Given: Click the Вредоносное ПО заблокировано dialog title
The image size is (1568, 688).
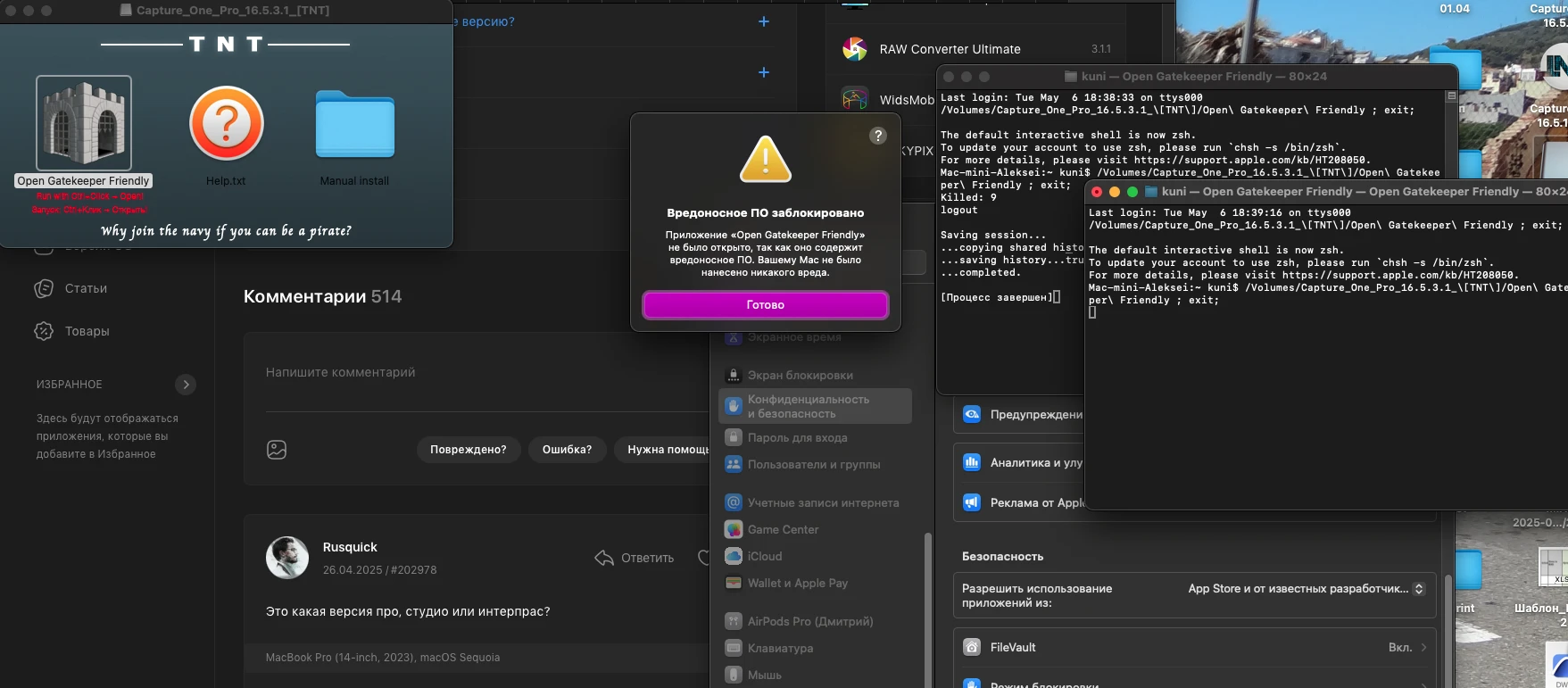Looking at the screenshot, I should point(766,213).
